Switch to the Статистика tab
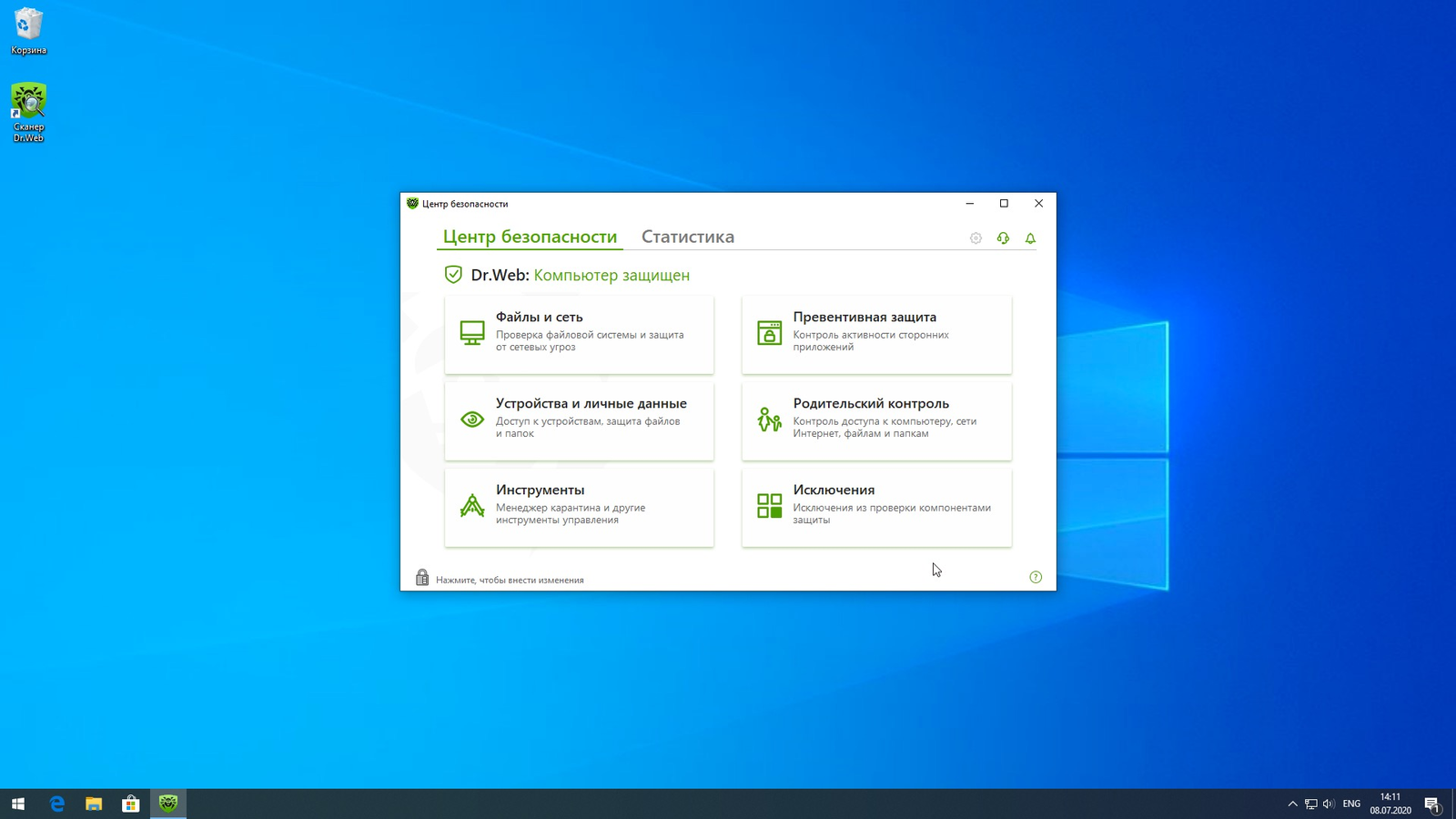Image resolution: width=1456 pixels, height=819 pixels. pos(688,237)
